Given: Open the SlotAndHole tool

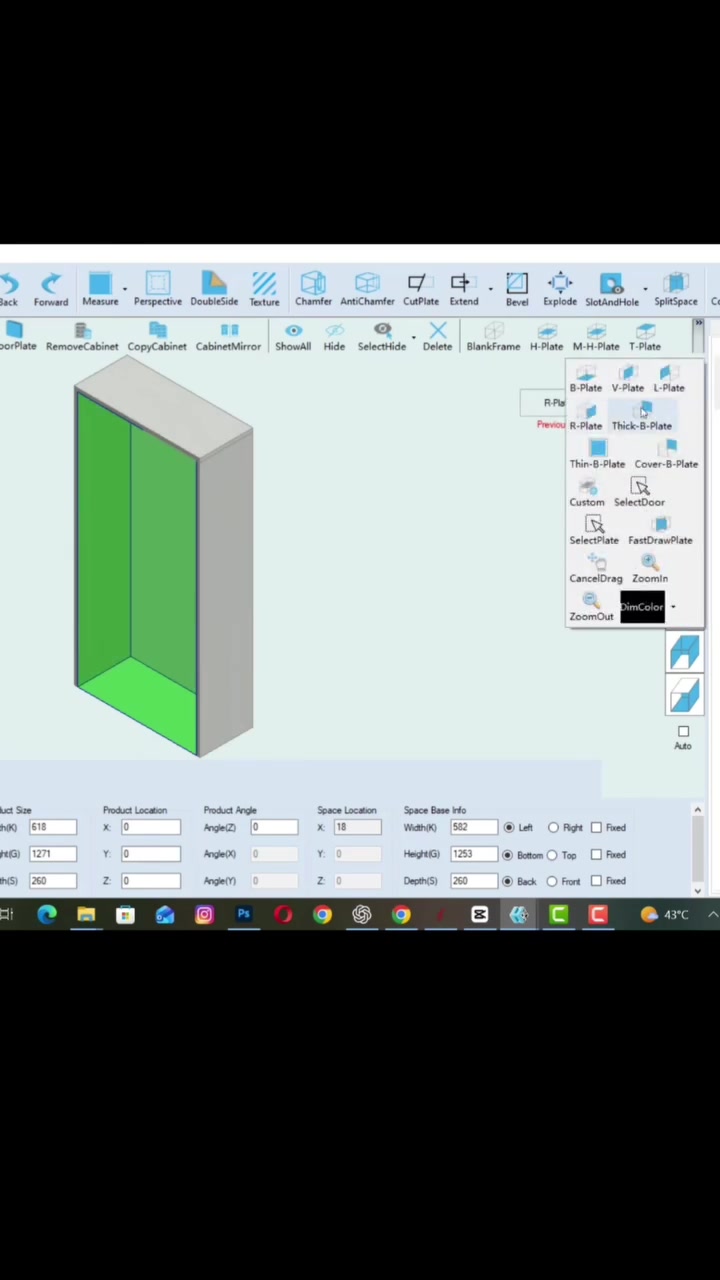Looking at the screenshot, I should (x=611, y=289).
